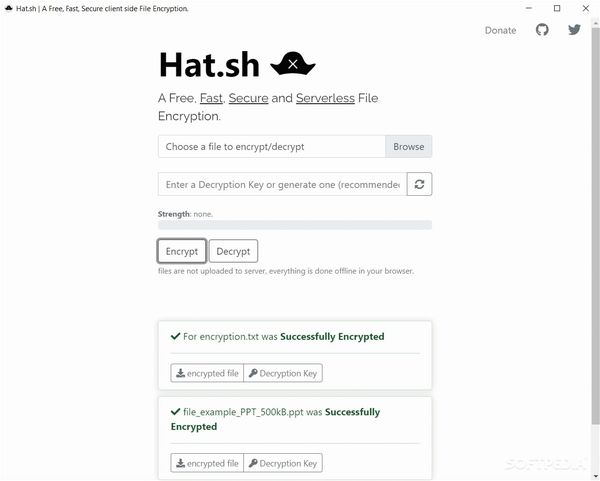
Task: Open the GitHub icon link
Action: (x=542, y=30)
